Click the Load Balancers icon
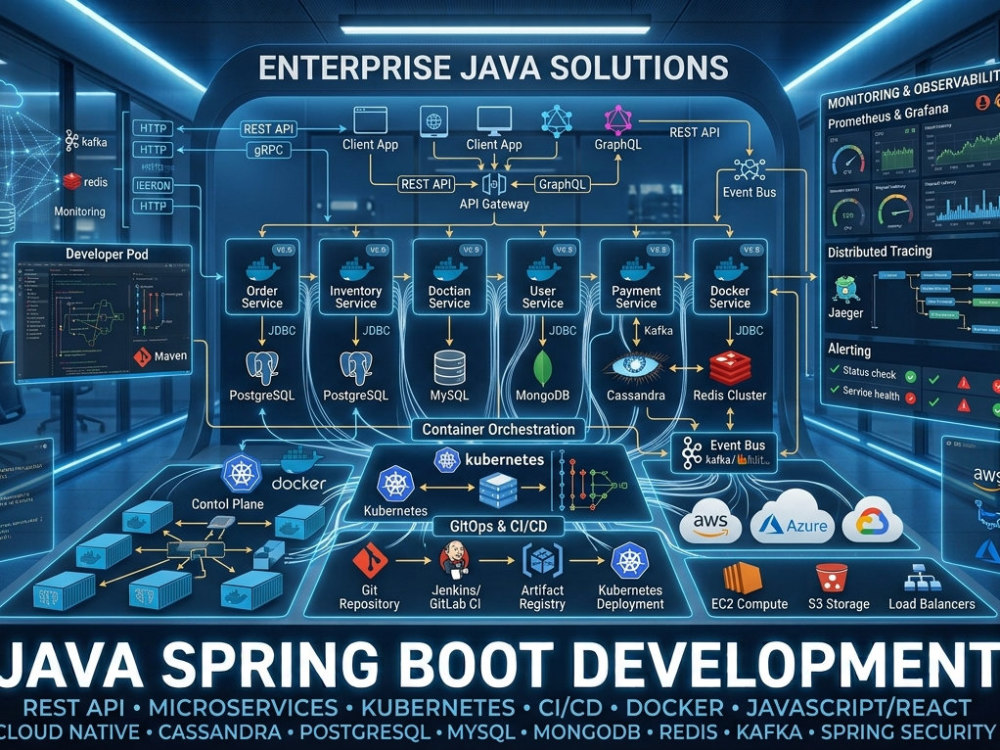This screenshot has width=1000, height=750. 922,578
